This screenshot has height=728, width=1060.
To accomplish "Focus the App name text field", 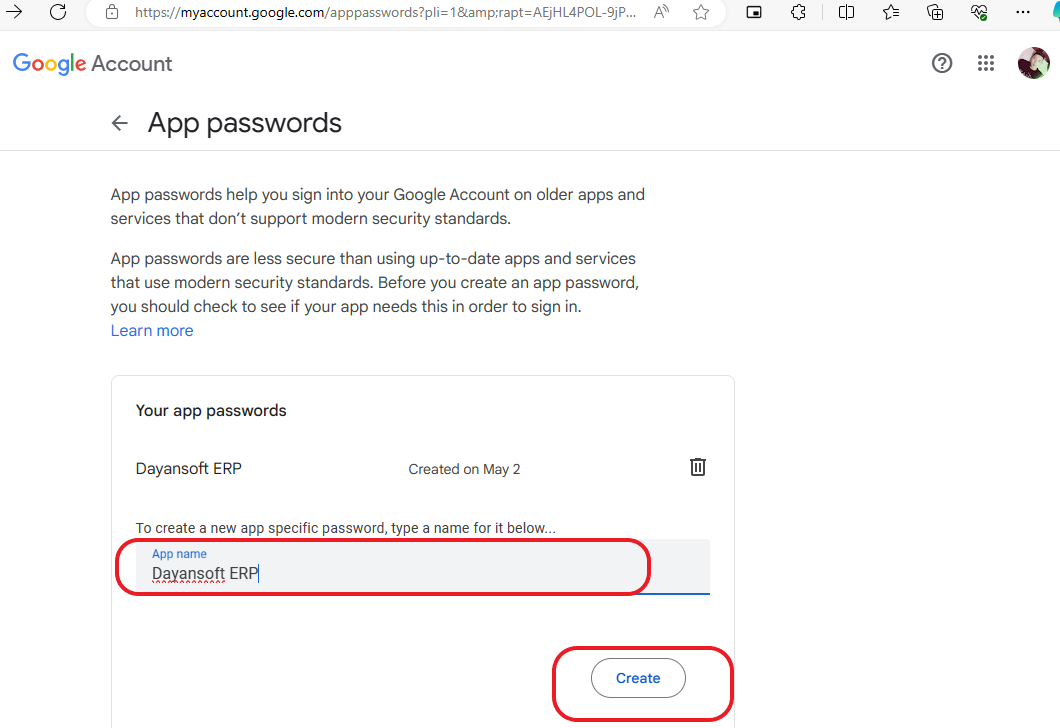I will point(423,566).
